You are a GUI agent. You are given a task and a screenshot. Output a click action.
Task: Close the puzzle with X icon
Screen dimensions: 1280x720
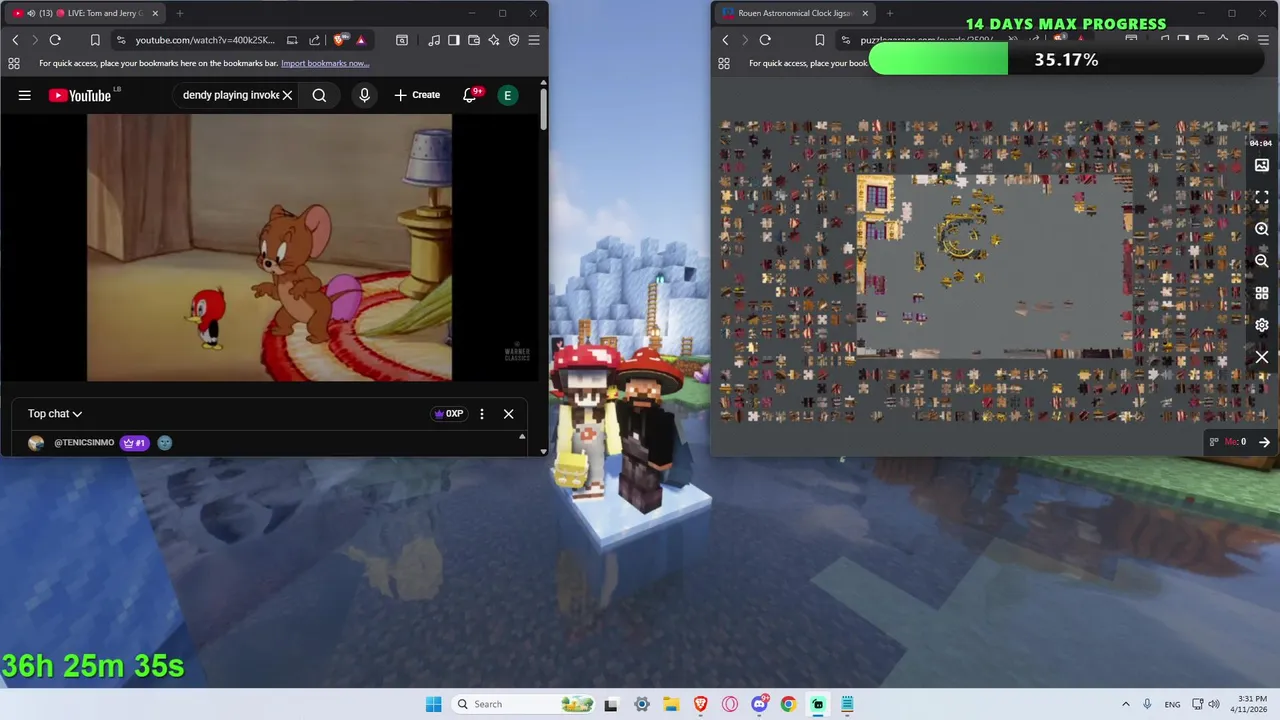point(1262,357)
